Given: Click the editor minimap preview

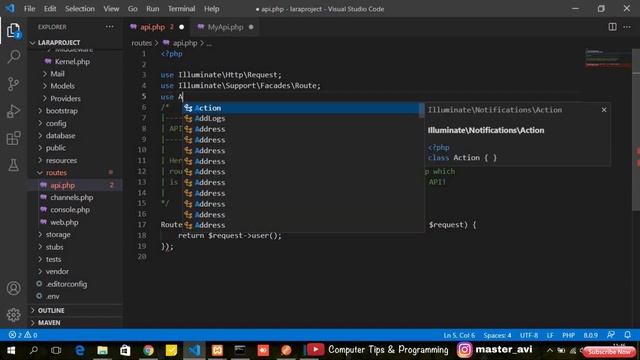Looking at the screenshot, I should [608, 59].
